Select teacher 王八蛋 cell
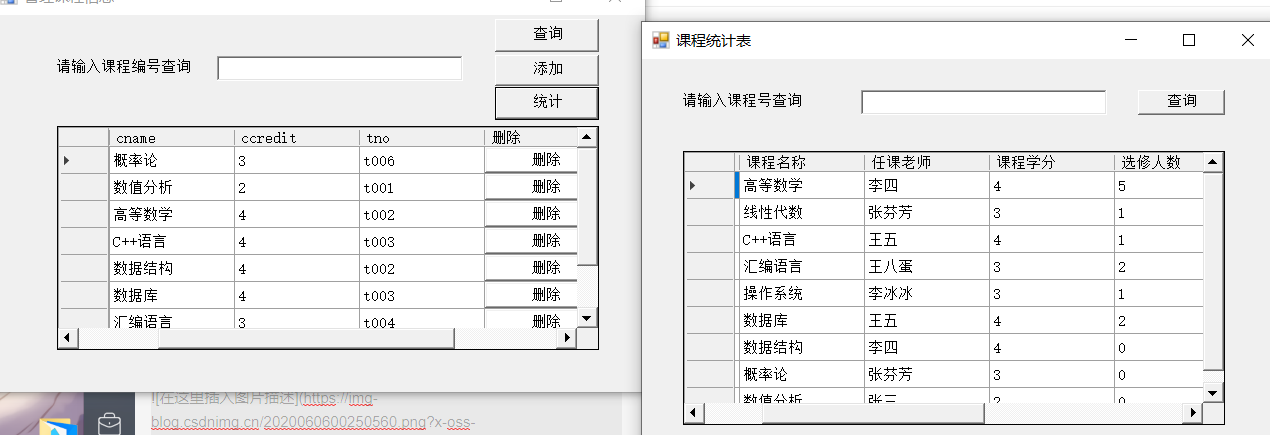Image resolution: width=1270 pixels, height=435 pixels. [x=927, y=266]
